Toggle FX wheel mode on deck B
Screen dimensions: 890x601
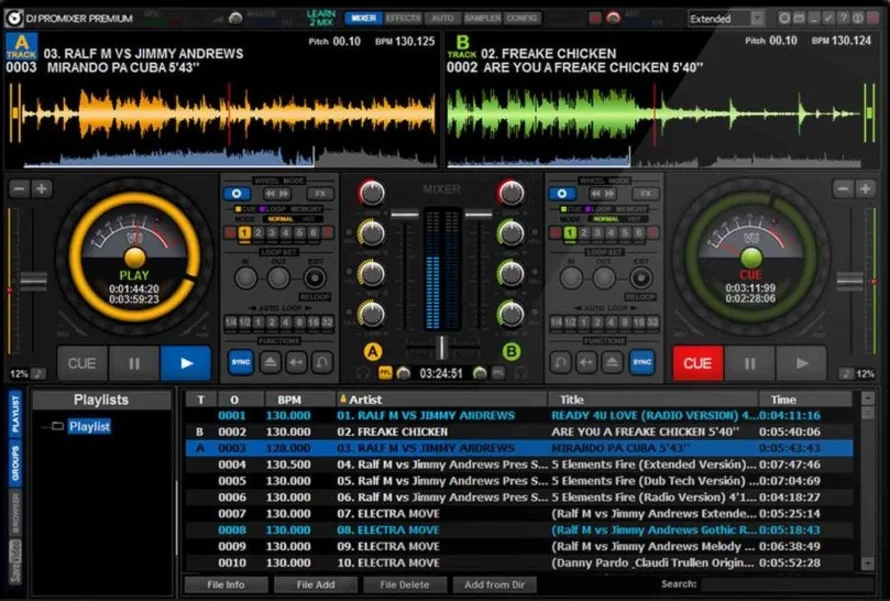coord(645,194)
